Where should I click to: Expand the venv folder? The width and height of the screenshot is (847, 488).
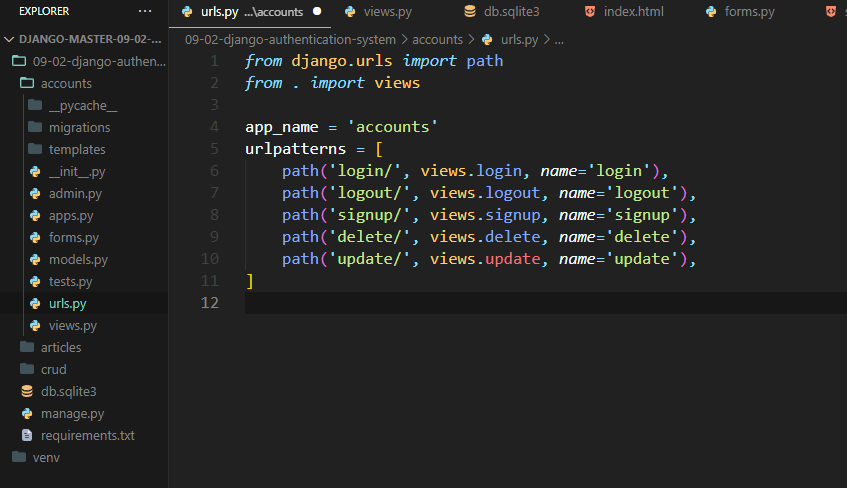coord(84,457)
